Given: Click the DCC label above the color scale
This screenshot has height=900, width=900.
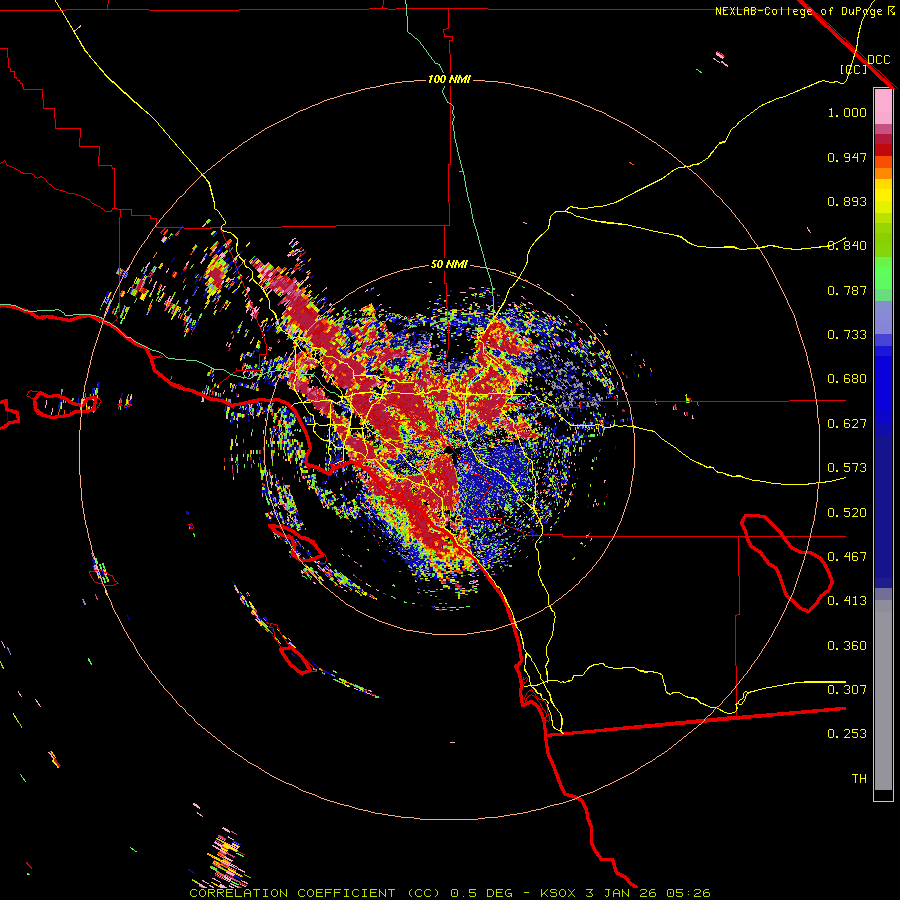Looking at the screenshot, I should [x=879, y=60].
